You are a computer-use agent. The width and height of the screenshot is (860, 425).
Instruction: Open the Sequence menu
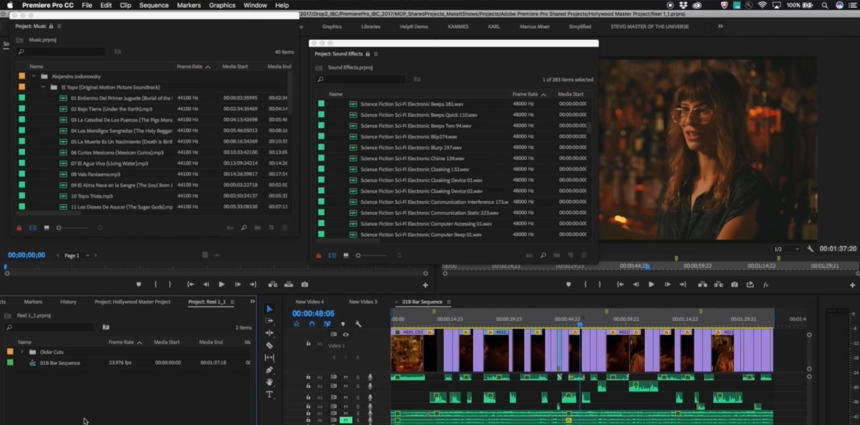[154, 5]
